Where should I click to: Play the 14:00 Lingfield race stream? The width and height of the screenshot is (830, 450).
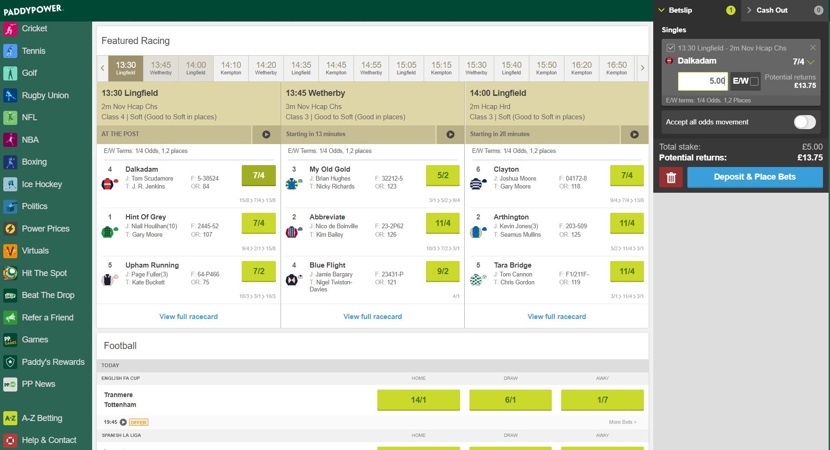[634, 134]
